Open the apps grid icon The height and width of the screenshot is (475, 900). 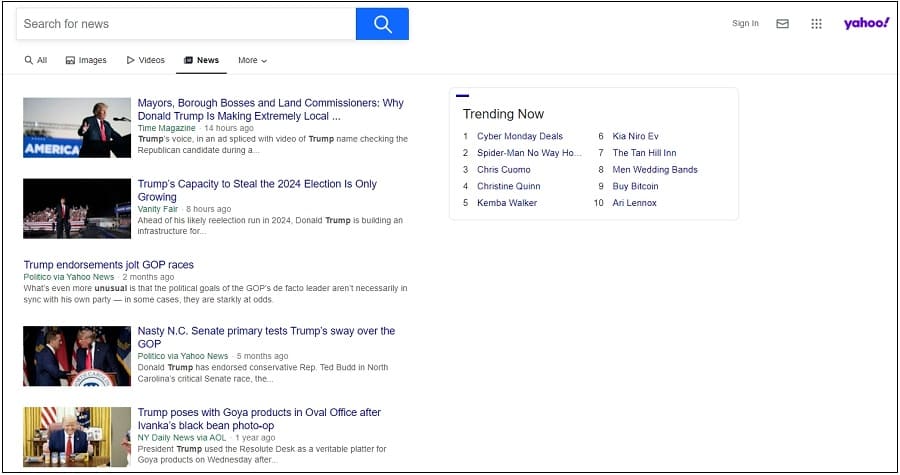[816, 24]
